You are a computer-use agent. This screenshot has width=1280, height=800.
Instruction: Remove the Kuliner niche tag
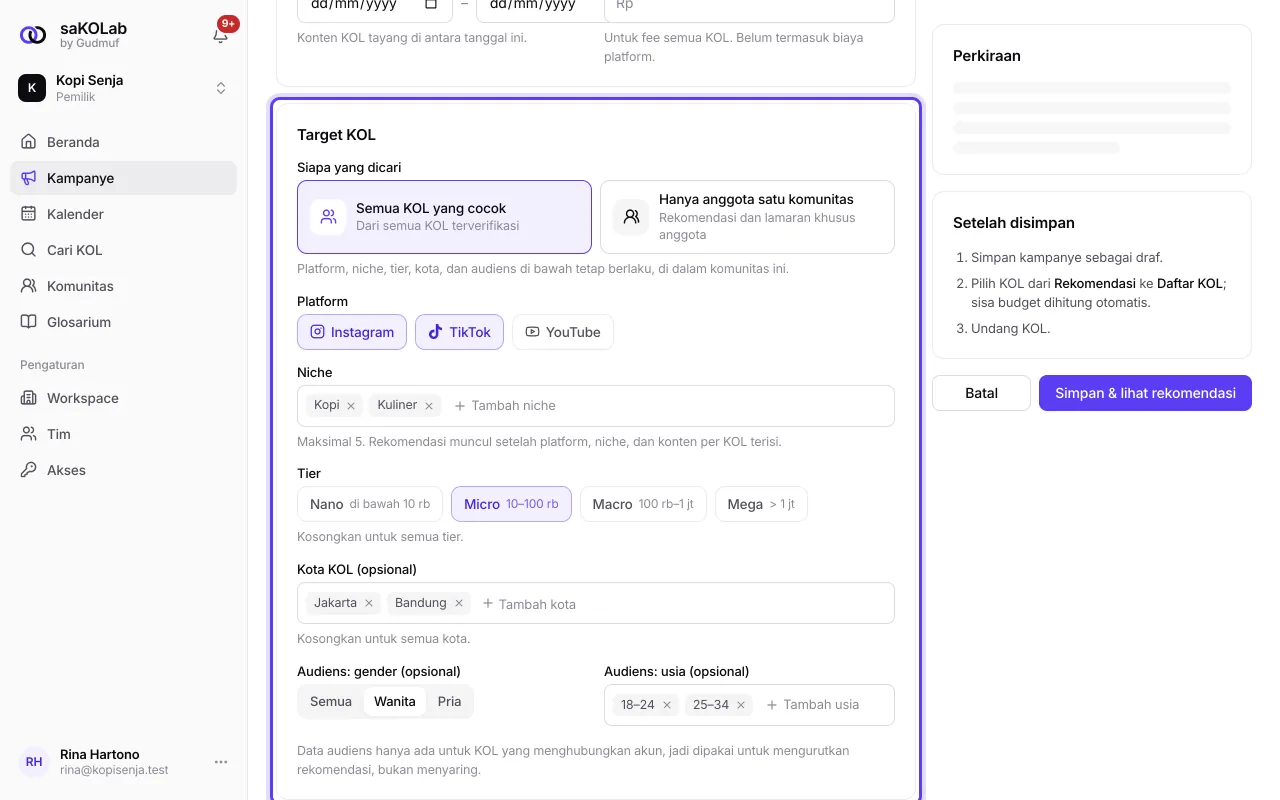[429, 406]
